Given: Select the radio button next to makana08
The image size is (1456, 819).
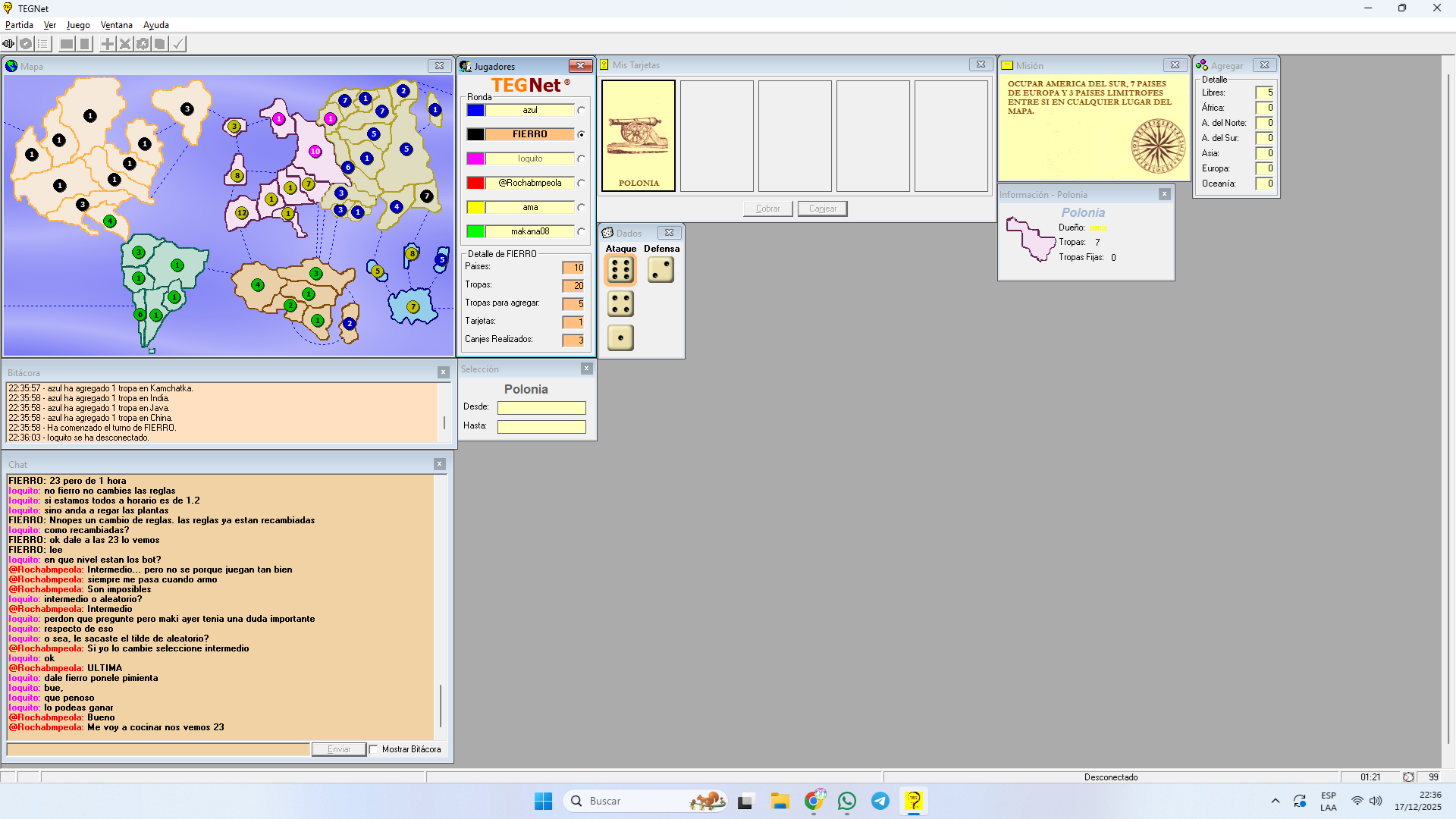Looking at the screenshot, I should point(581,232).
